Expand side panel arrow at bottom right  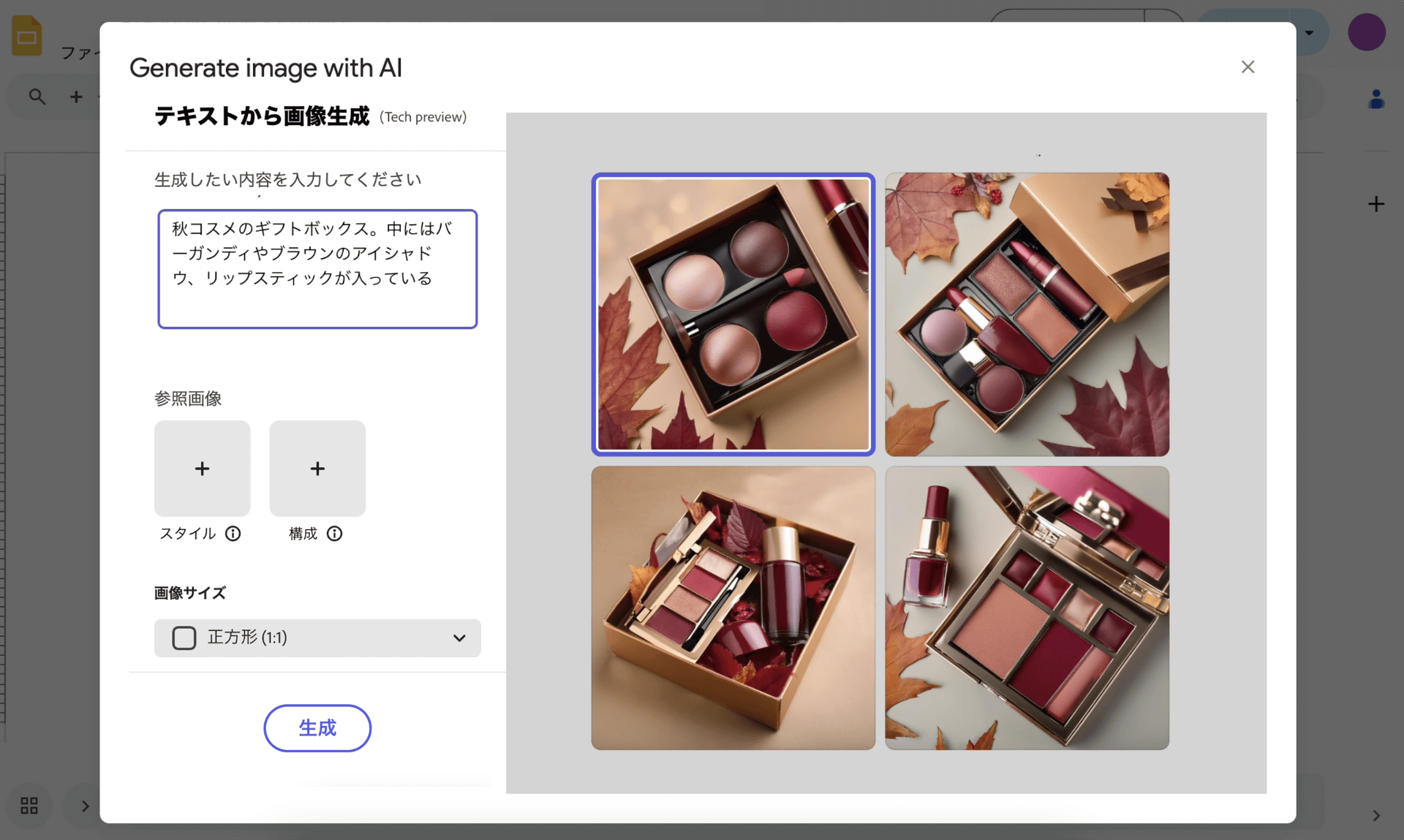coord(1376,816)
